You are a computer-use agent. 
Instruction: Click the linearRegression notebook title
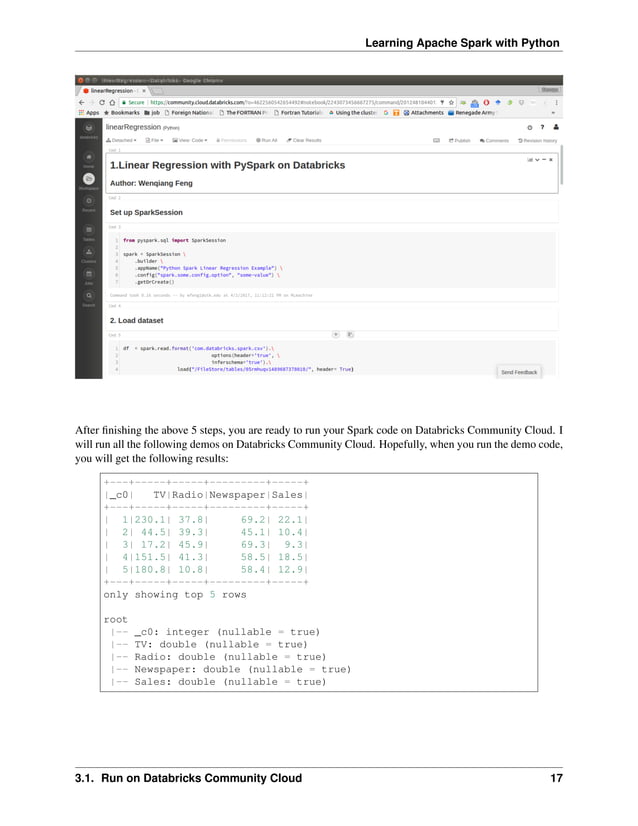[133, 127]
